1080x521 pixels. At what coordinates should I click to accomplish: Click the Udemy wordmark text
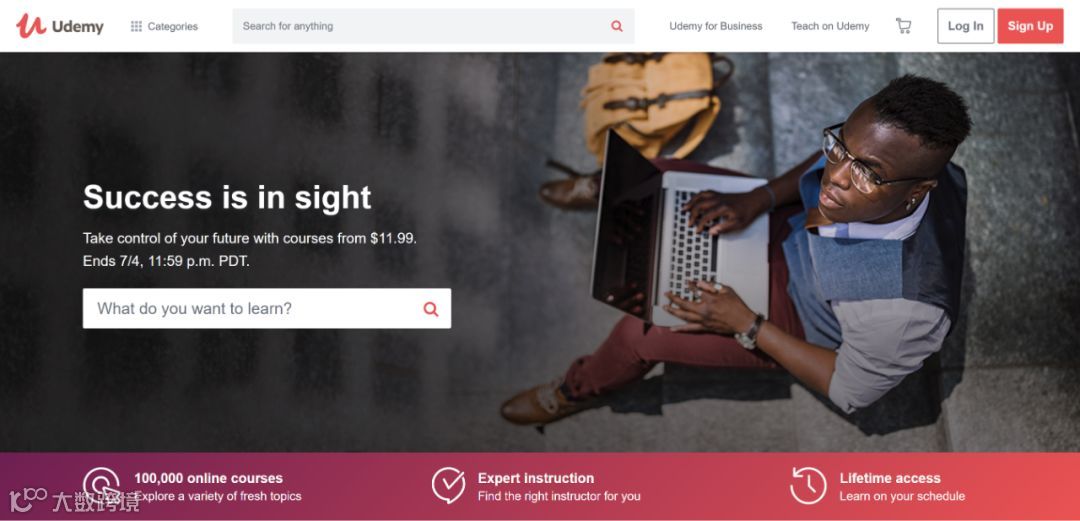point(78,27)
